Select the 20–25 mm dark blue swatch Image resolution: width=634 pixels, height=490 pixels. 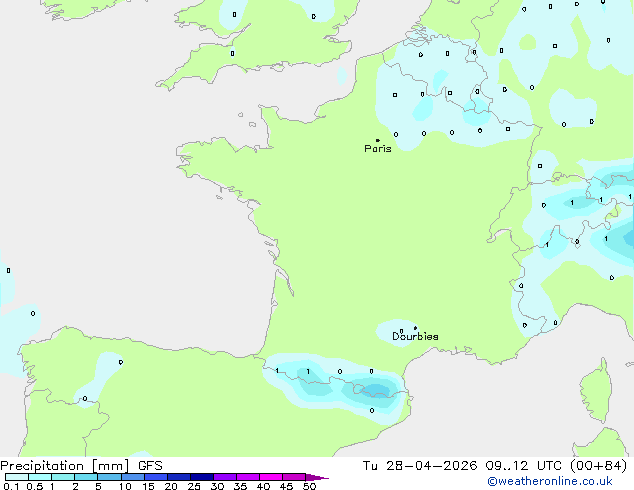(178, 477)
